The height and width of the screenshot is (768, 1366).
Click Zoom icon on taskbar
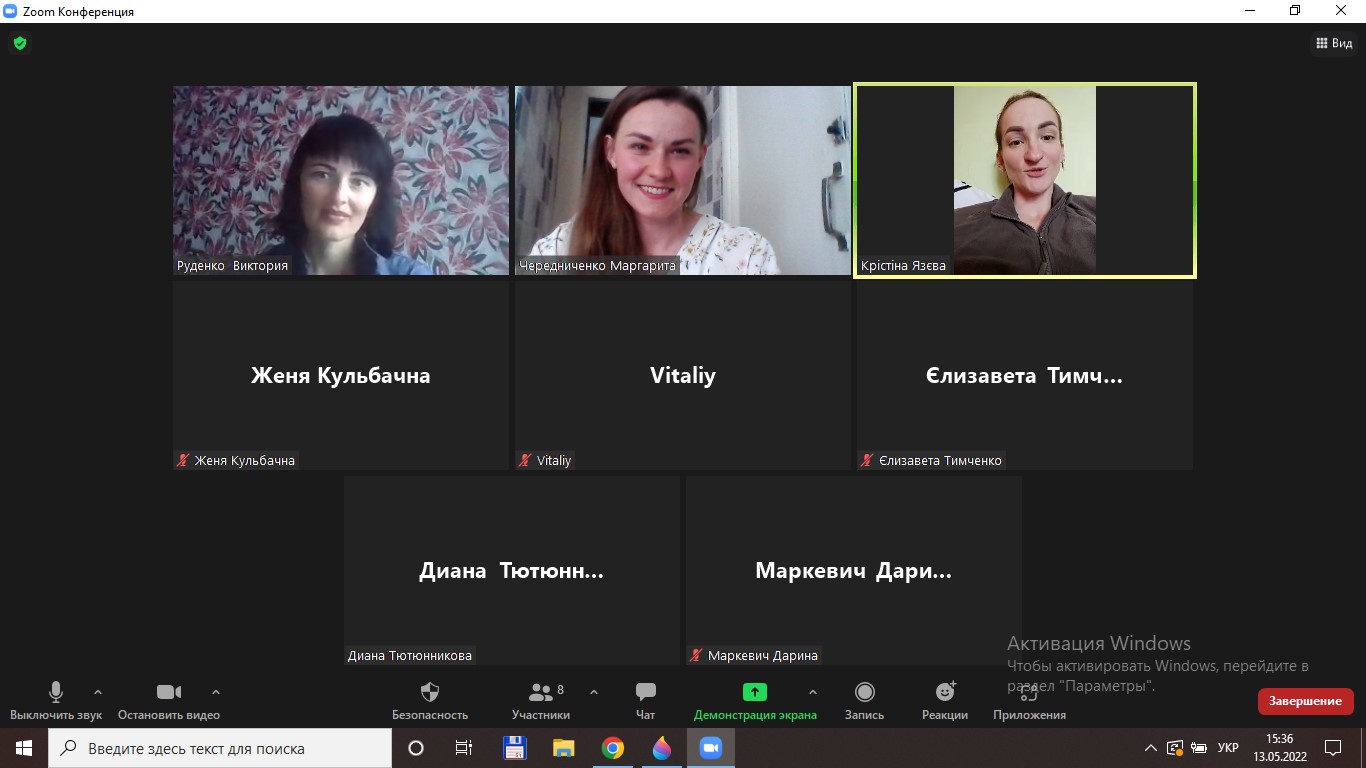click(x=711, y=748)
